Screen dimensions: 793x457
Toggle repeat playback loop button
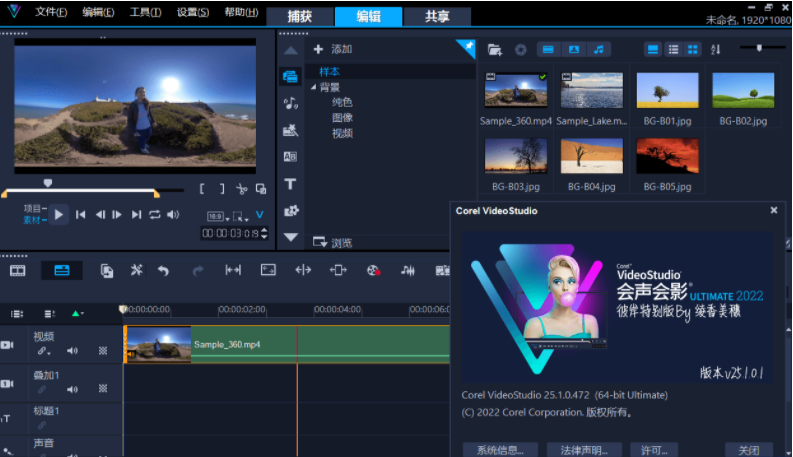point(155,215)
